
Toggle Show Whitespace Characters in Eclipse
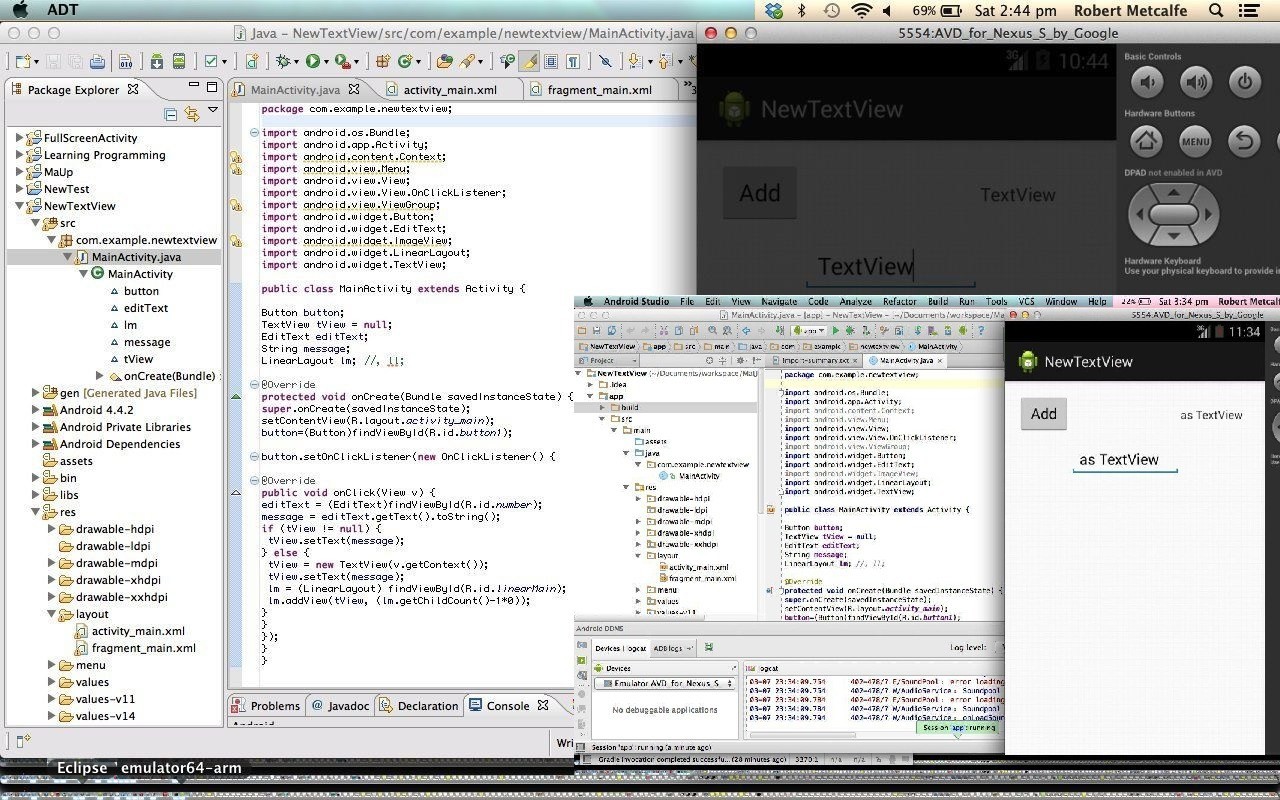(573, 61)
